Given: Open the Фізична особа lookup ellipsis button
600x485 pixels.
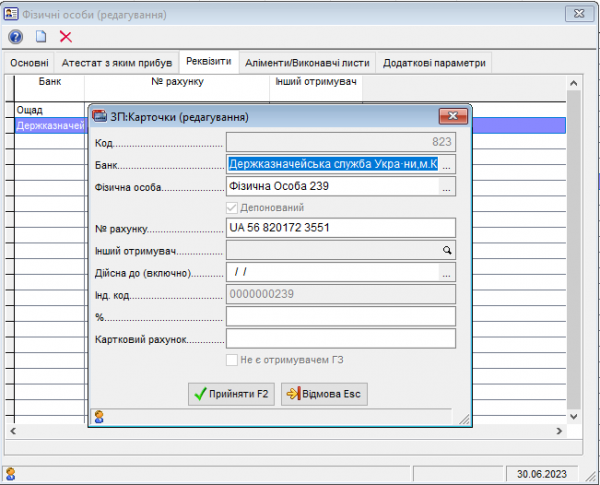Looking at the screenshot, I should coord(447,186).
